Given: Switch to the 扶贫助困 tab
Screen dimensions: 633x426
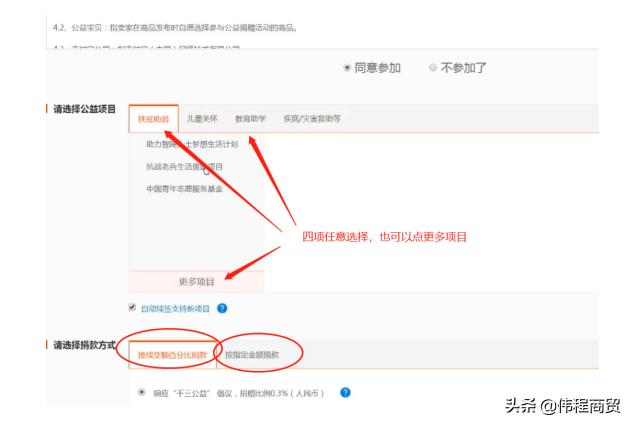Looking at the screenshot, I should pos(153,119).
